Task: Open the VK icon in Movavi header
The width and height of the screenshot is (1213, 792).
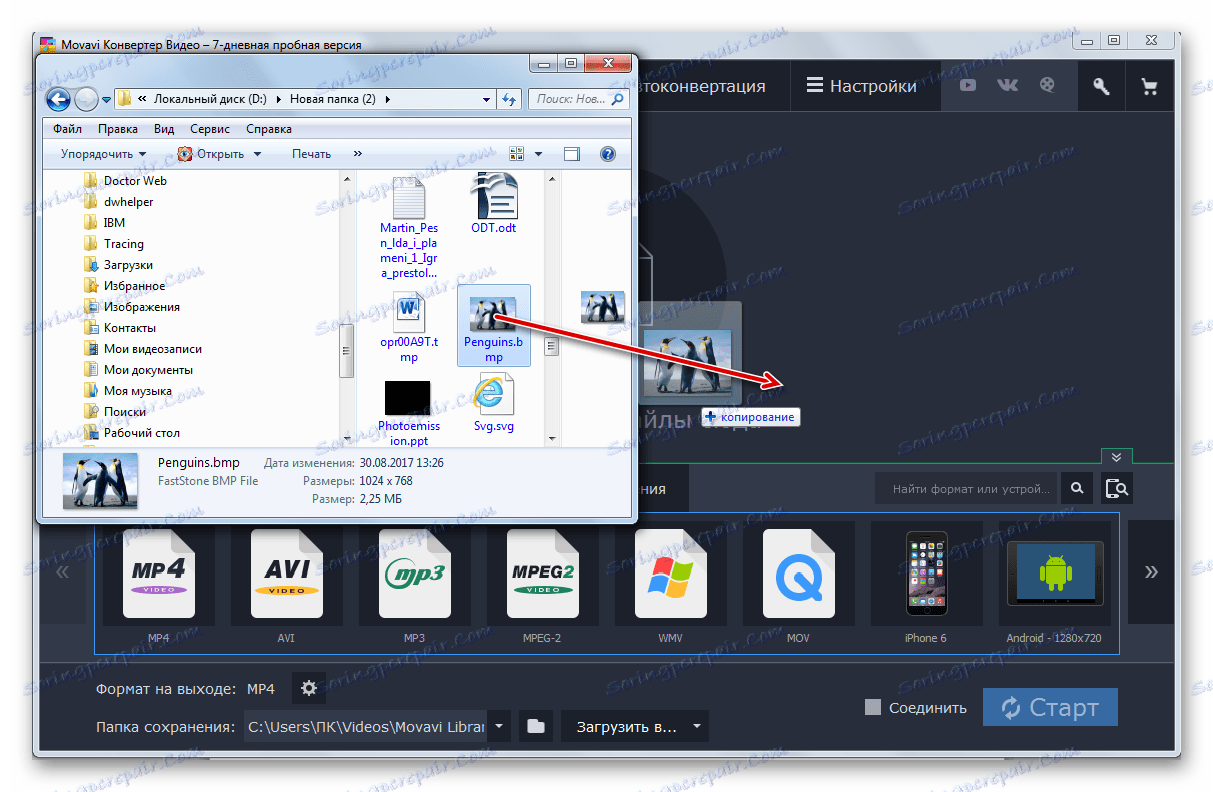Action: tap(1007, 86)
